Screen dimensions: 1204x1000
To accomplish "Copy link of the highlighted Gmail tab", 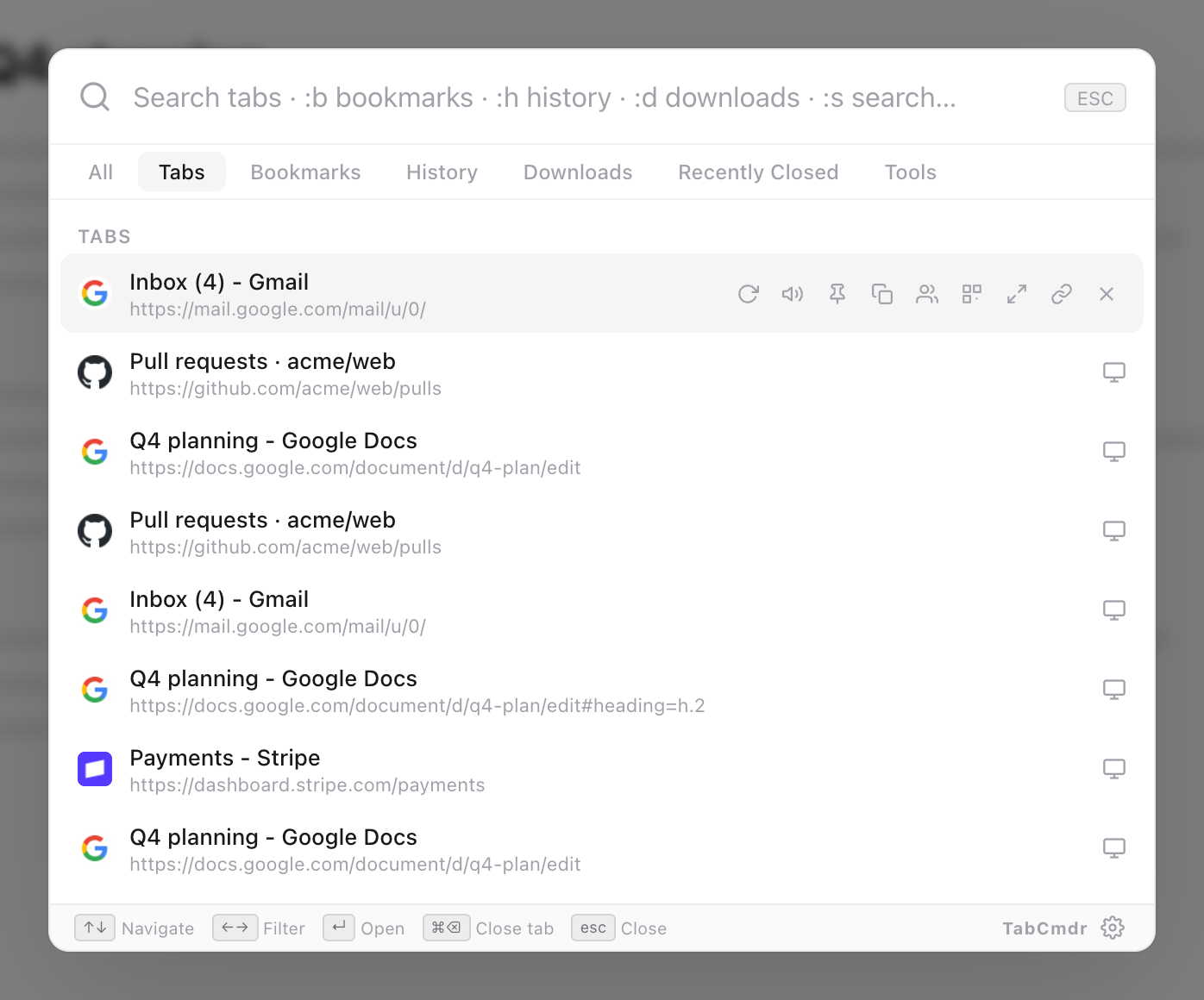I will [x=1062, y=294].
